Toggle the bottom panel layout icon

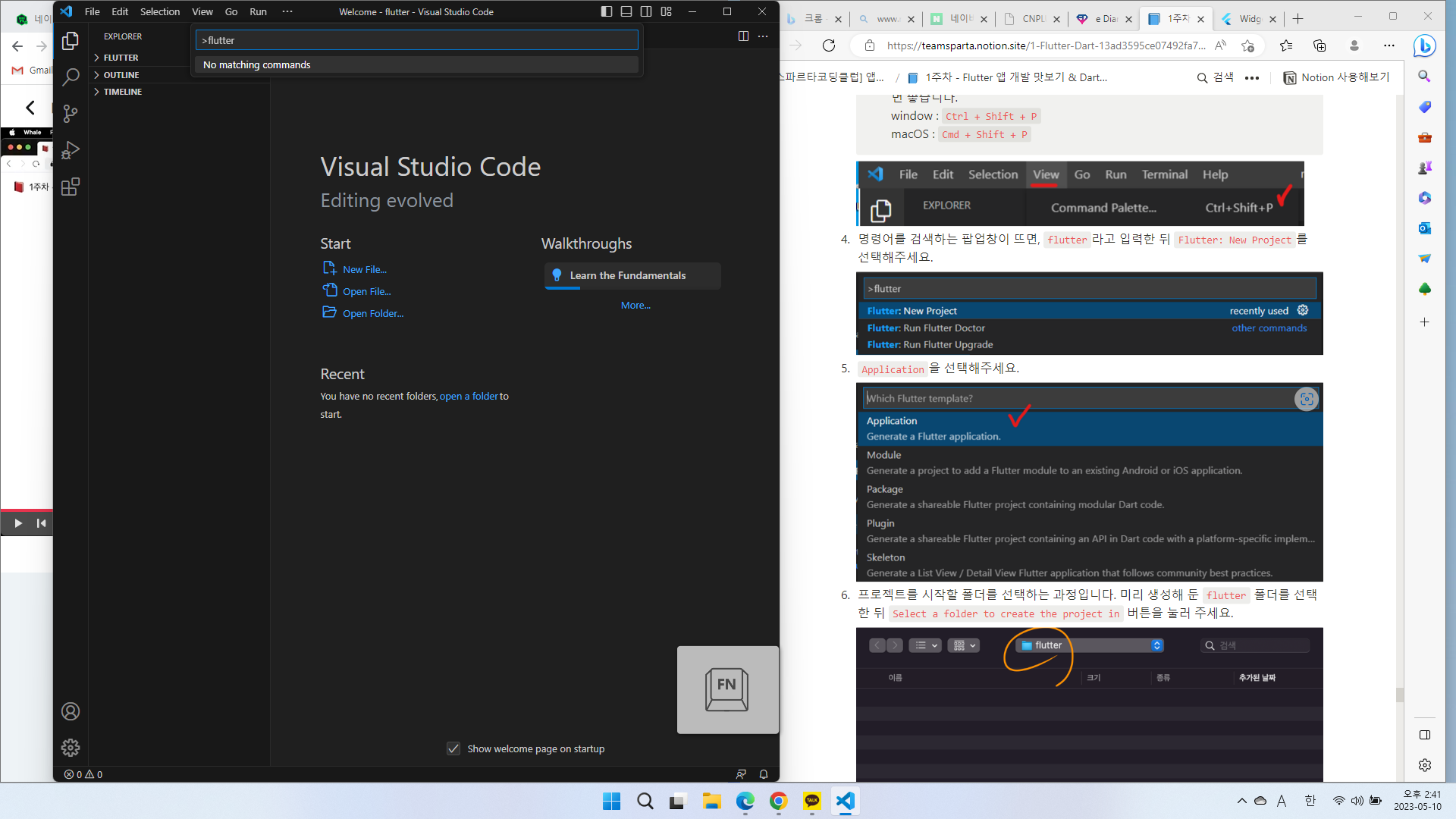(626, 11)
